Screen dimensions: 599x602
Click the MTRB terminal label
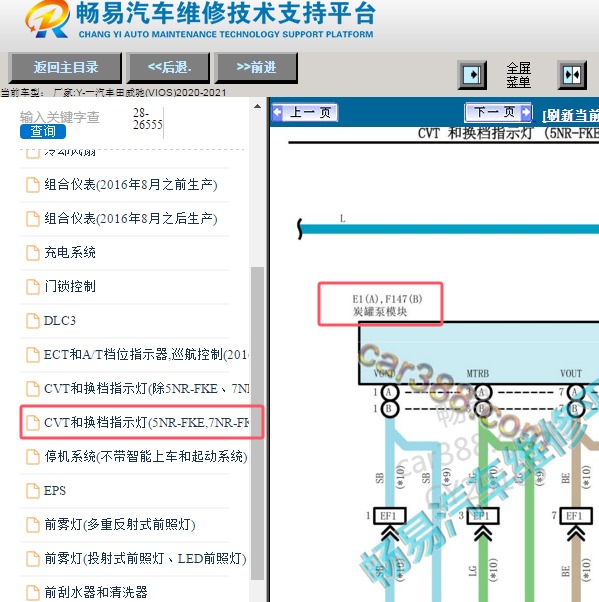[x=478, y=373]
